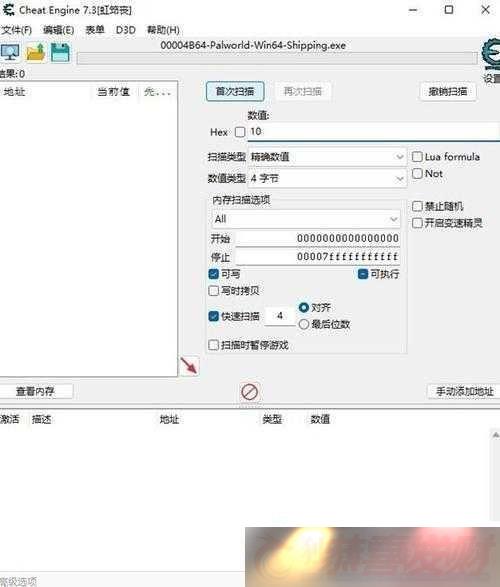
Task: Click the 数值 value input field
Action: [374, 132]
